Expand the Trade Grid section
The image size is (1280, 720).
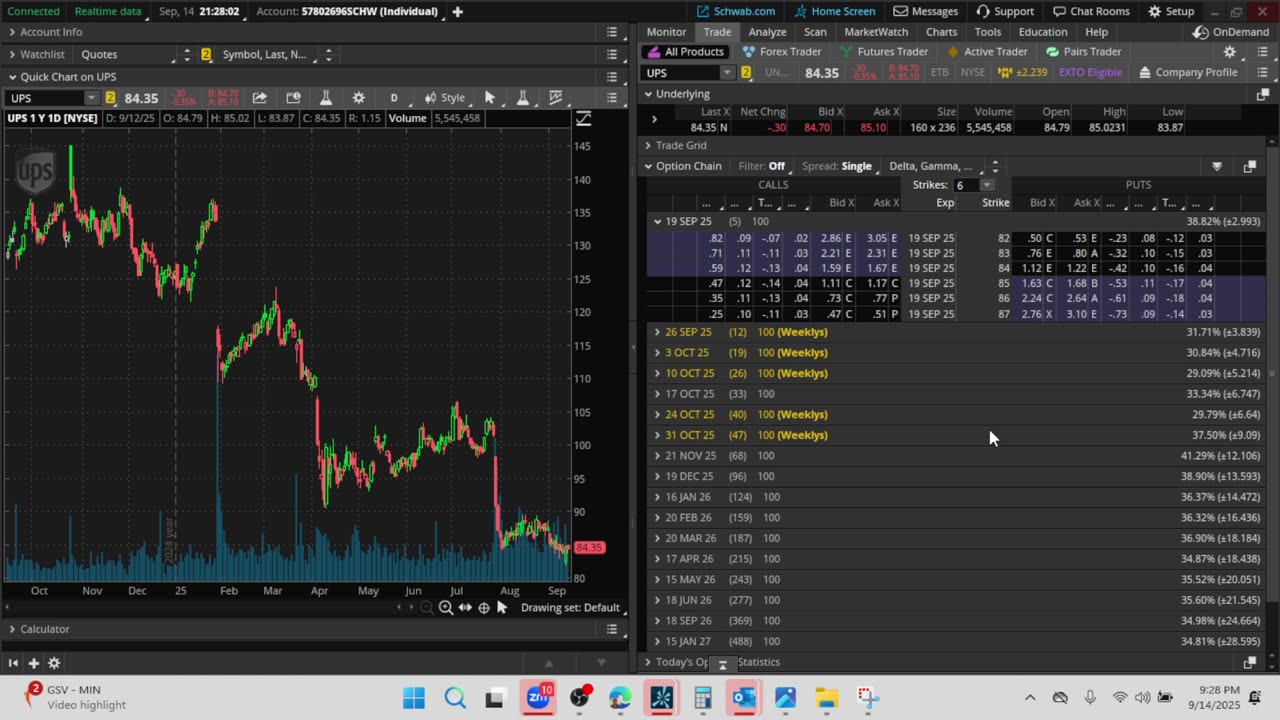coord(648,146)
